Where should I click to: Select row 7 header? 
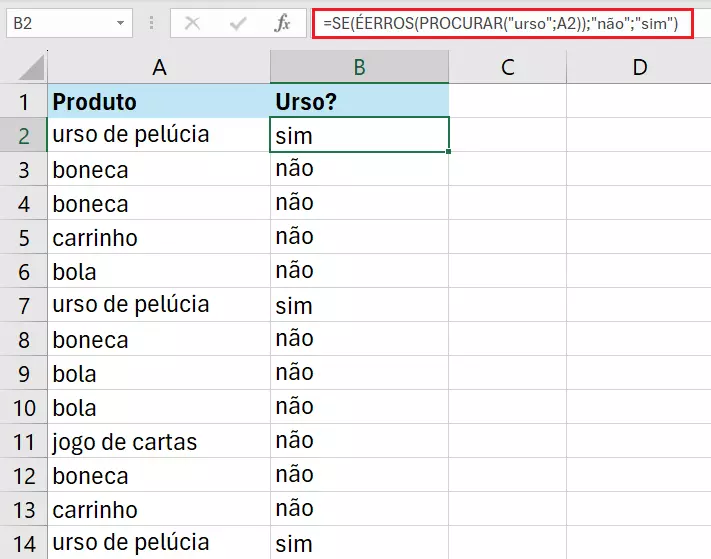[x=23, y=304]
